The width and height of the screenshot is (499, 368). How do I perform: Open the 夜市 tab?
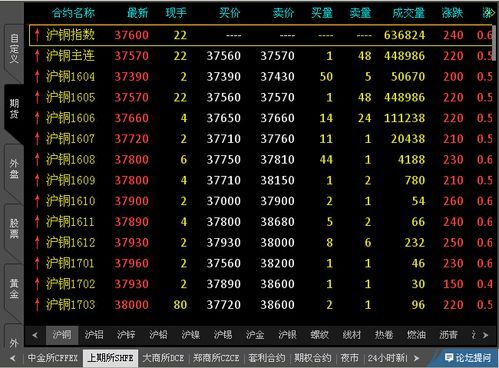point(349,358)
